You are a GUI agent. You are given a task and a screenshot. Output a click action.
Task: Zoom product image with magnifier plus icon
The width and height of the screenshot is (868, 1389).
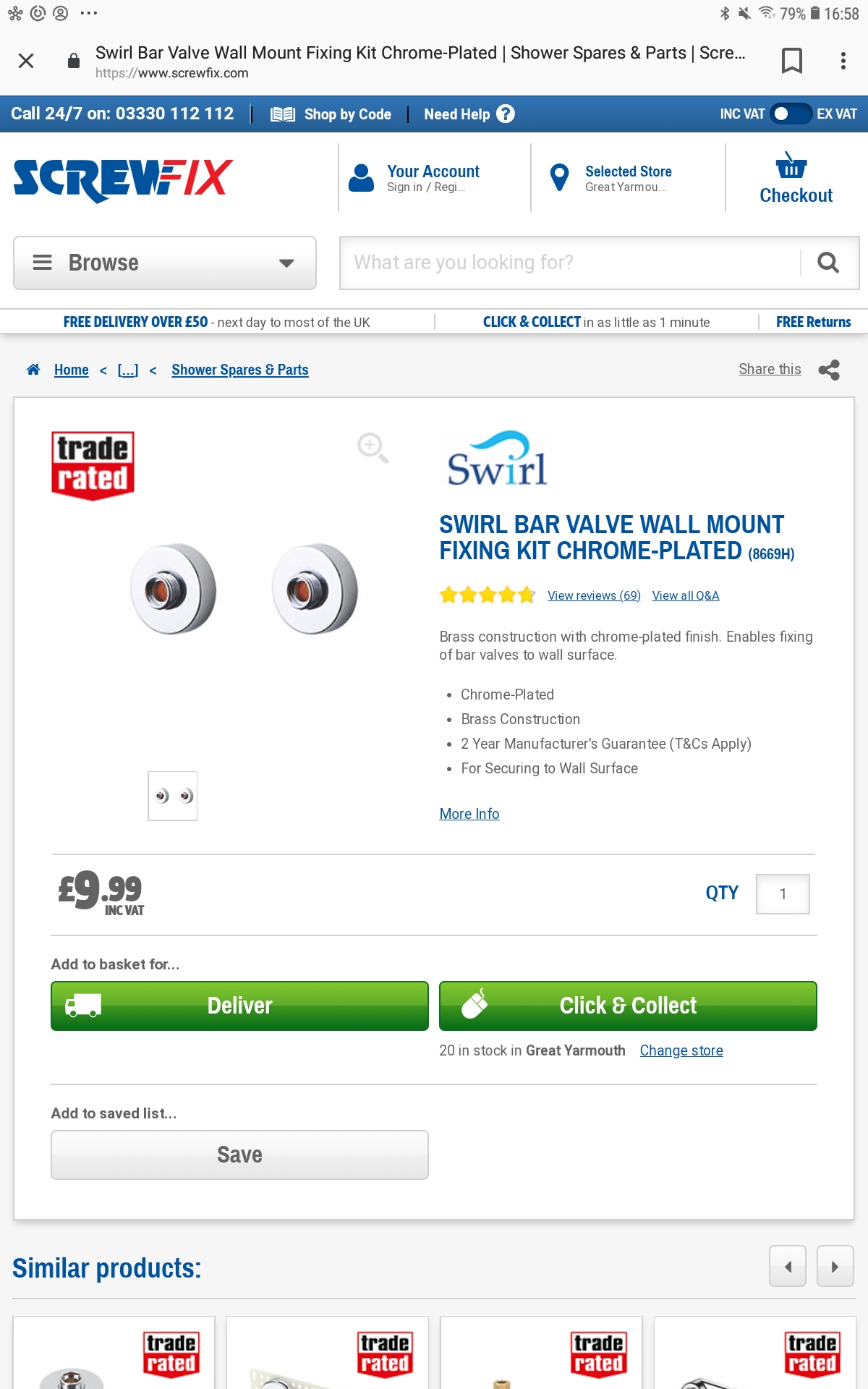[x=373, y=448]
